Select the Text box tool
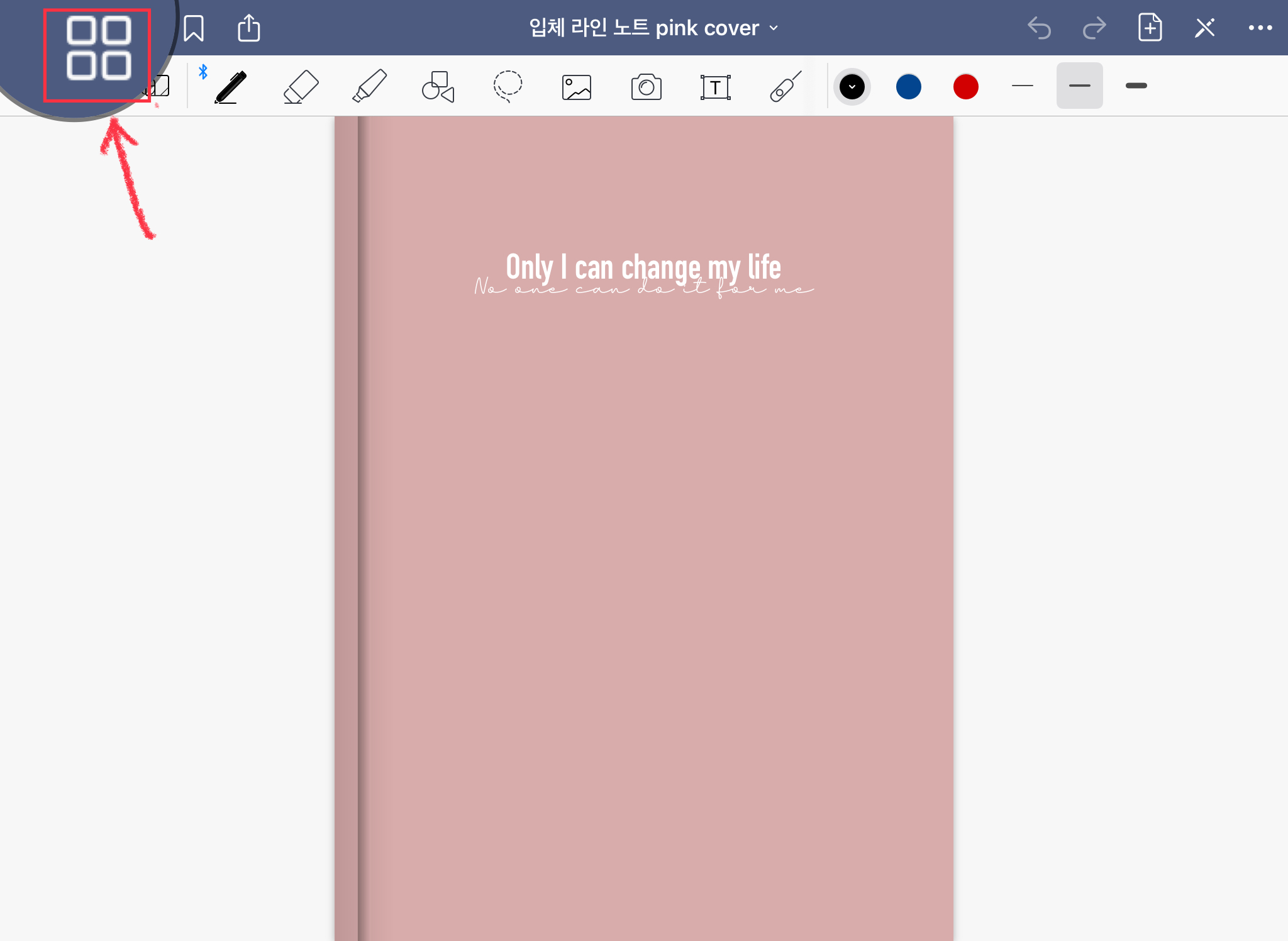1288x941 pixels. (716, 87)
